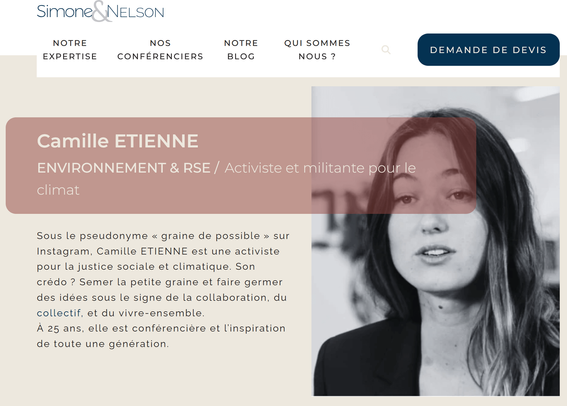Image resolution: width=567 pixels, height=406 pixels.
Task: Open the Nos Conférenciers menu
Action: (x=160, y=50)
